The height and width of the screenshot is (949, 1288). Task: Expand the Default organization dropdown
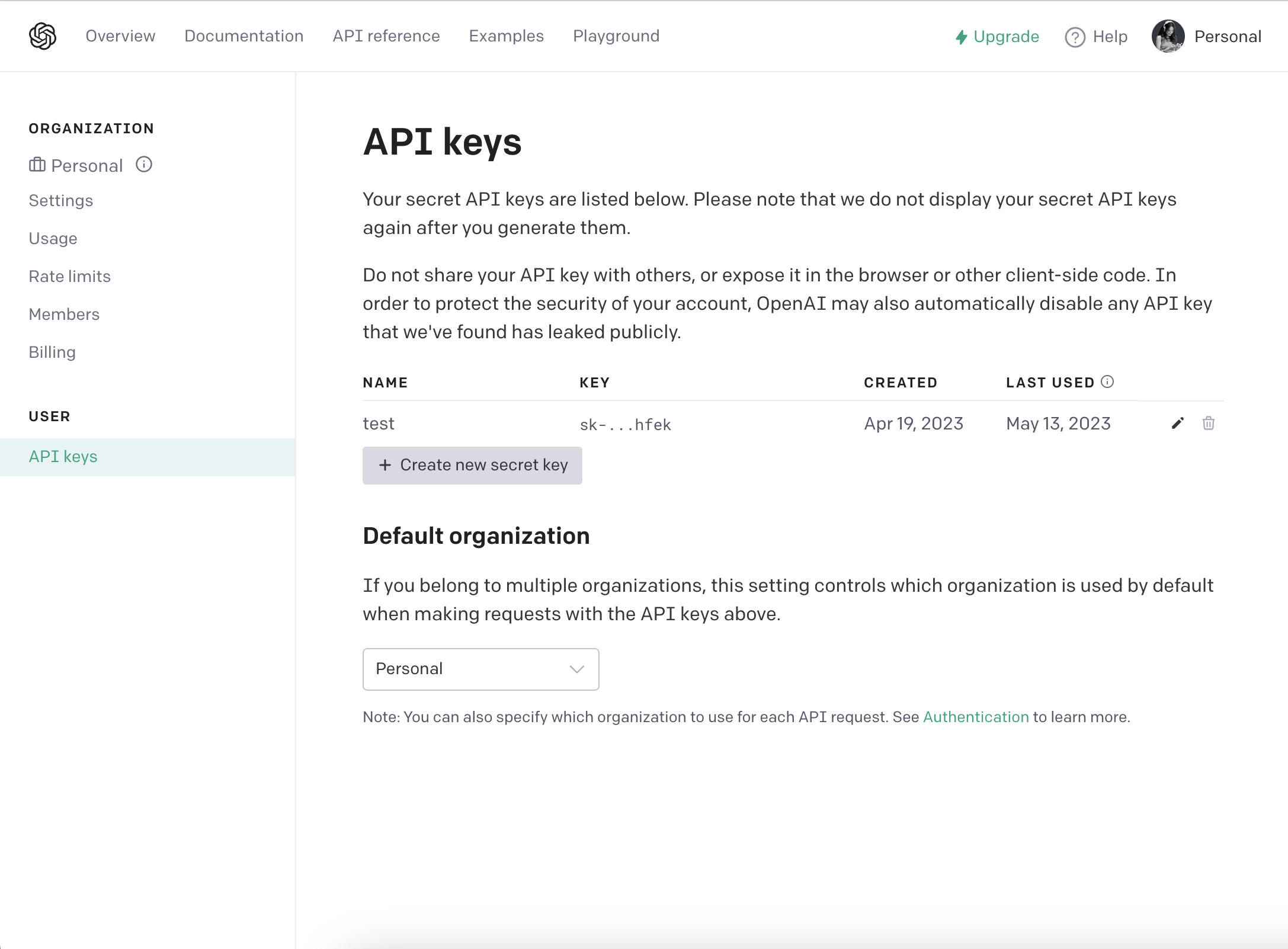click(481, 669)
